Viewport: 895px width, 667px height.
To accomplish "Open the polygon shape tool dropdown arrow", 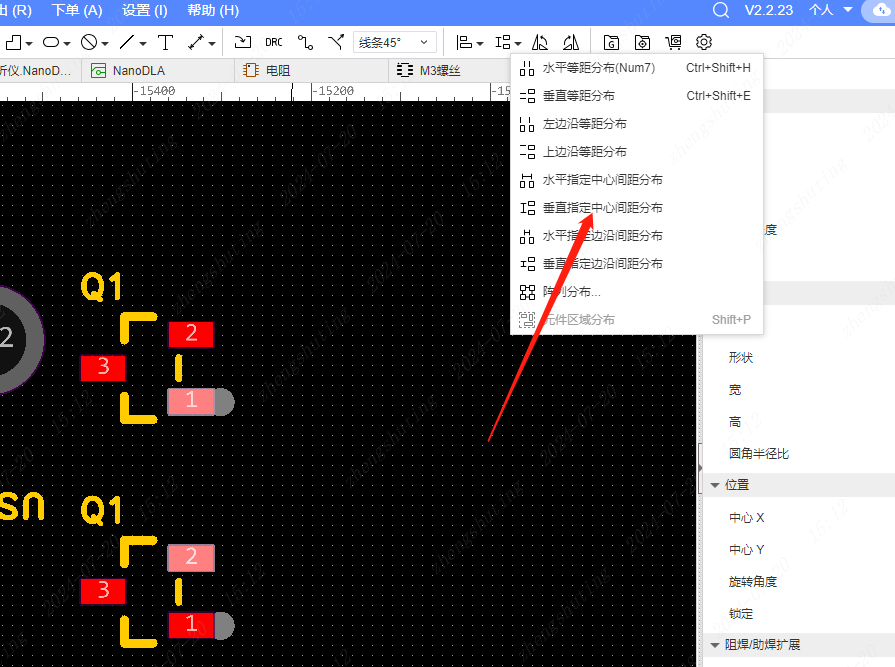I will coord(29,43).
